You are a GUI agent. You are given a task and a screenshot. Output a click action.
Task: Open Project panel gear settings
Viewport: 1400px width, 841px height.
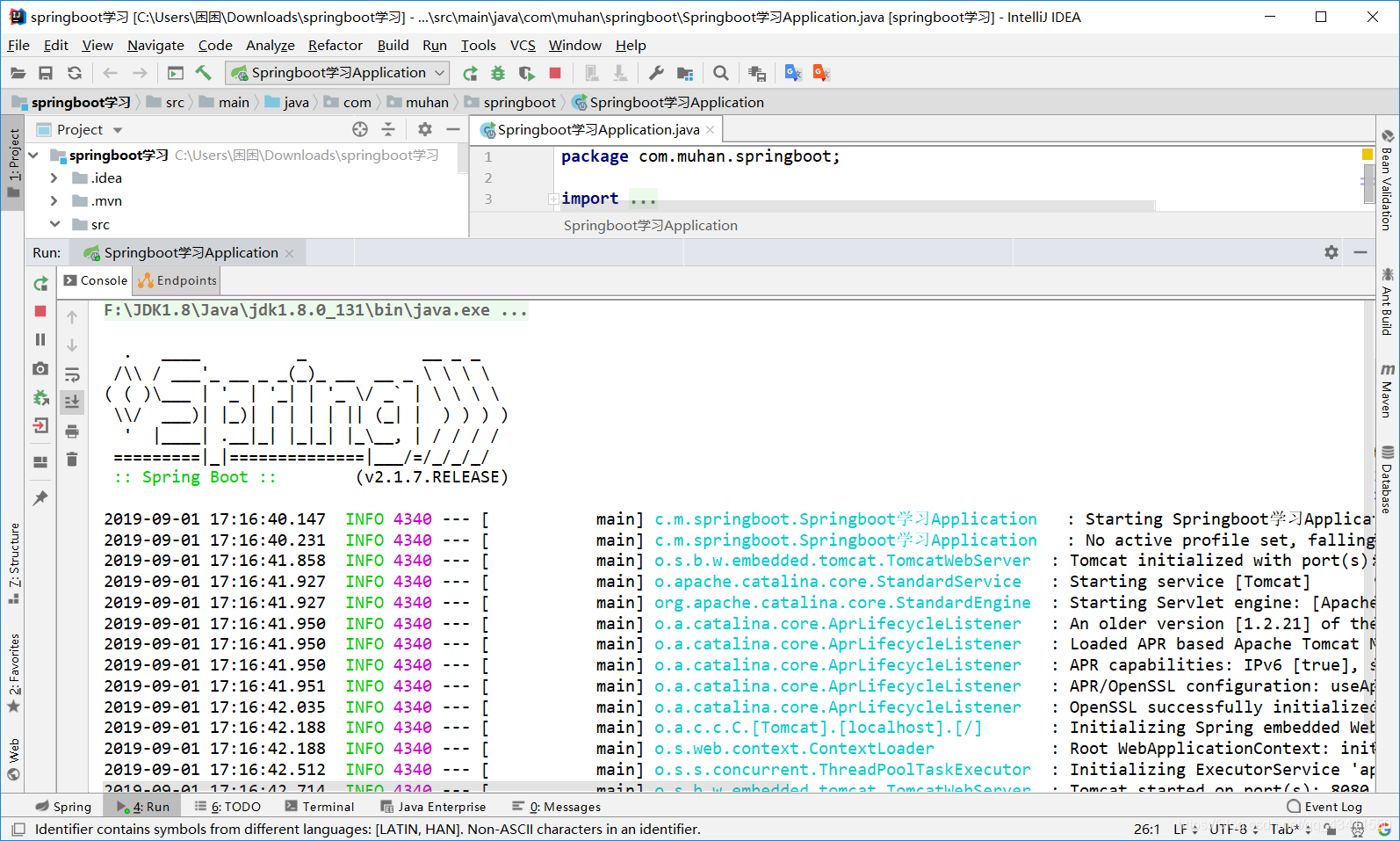click(x=425, y=129)
